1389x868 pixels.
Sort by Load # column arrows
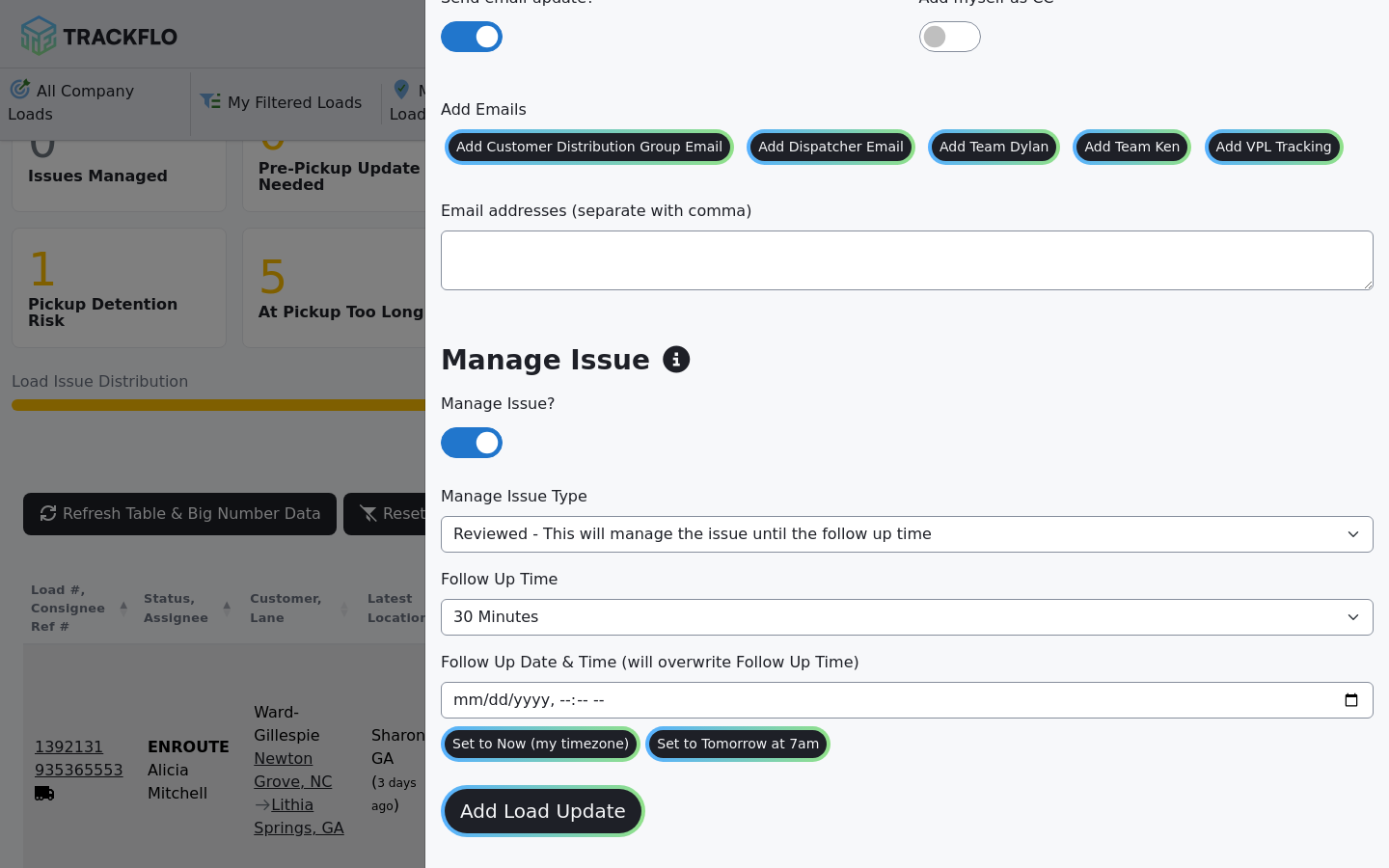point(123,609)
